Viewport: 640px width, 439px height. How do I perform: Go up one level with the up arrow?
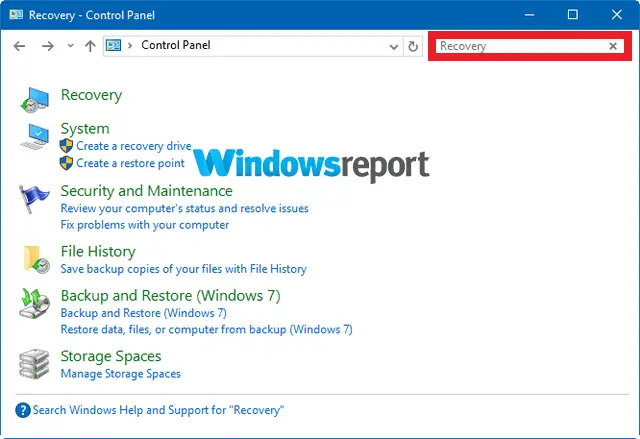pos(90,46)
